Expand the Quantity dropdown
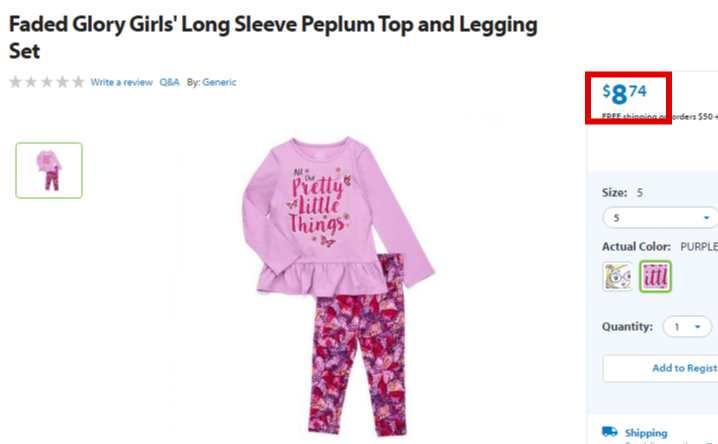This screenshot has width=718, height=444. pyautogui.click(x=687, y=327)
